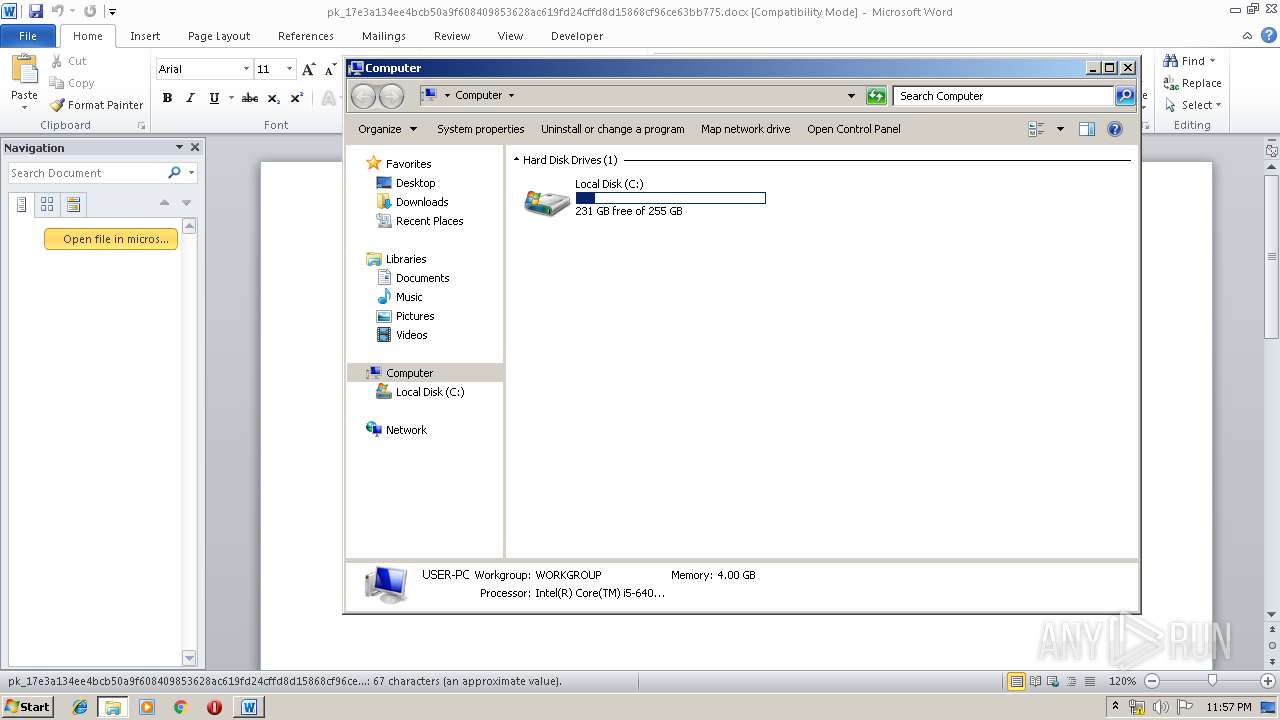This screenshot has width=1280, height=720.
Task: Switch to the Page Layout tab
Action: point(219,36)
